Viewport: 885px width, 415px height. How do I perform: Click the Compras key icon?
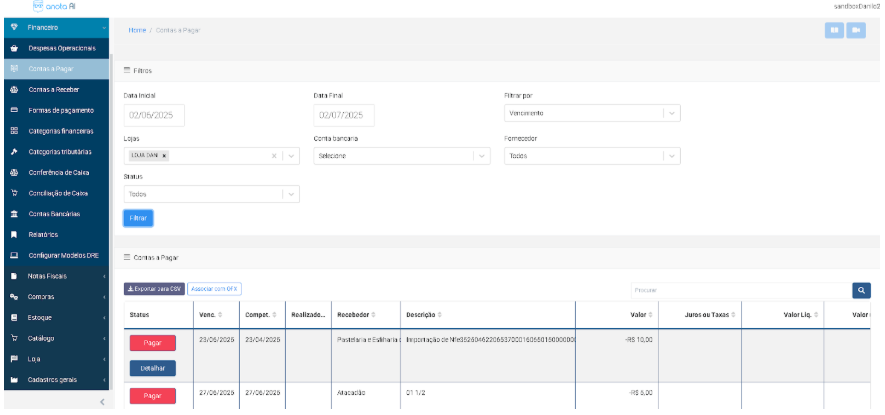pos(15,297)
